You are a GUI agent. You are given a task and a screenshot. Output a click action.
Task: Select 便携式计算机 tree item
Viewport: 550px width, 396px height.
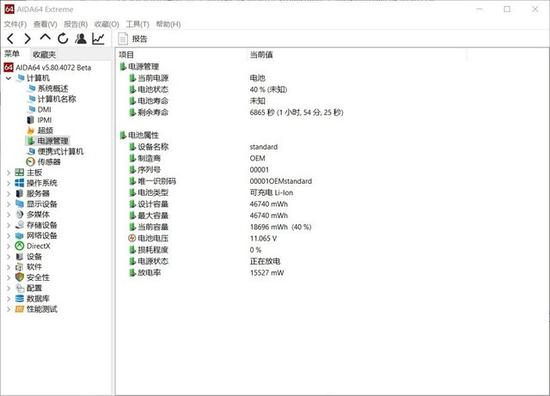(61, 152)
